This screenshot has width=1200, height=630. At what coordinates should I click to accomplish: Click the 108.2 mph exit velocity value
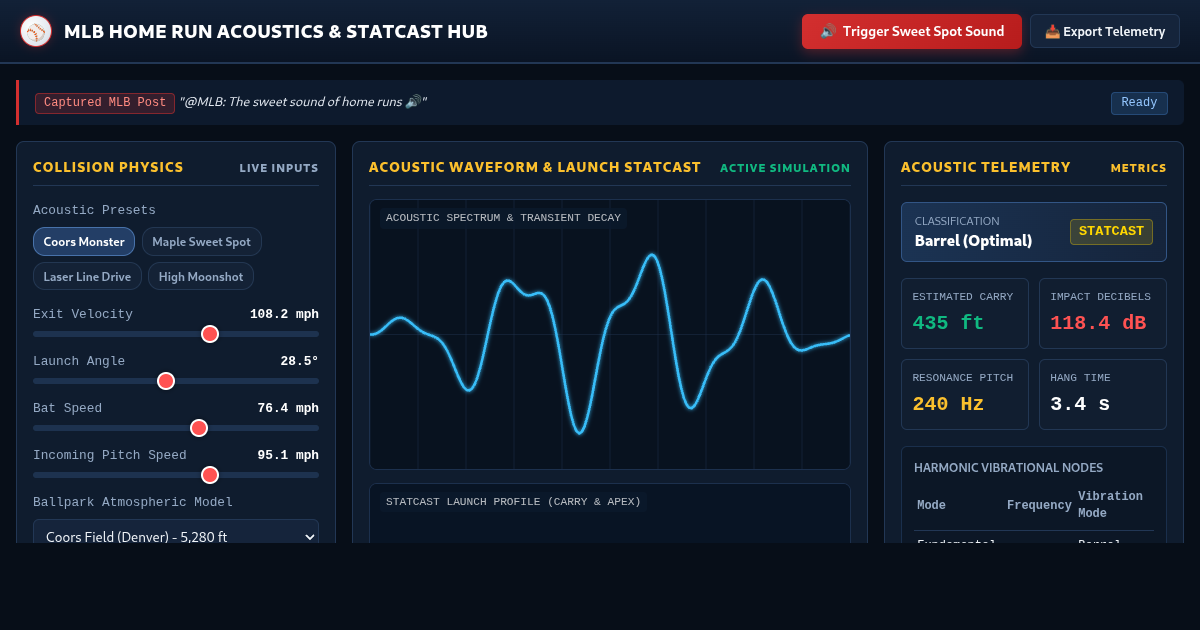pyautogui.click(x=284, y=314)
